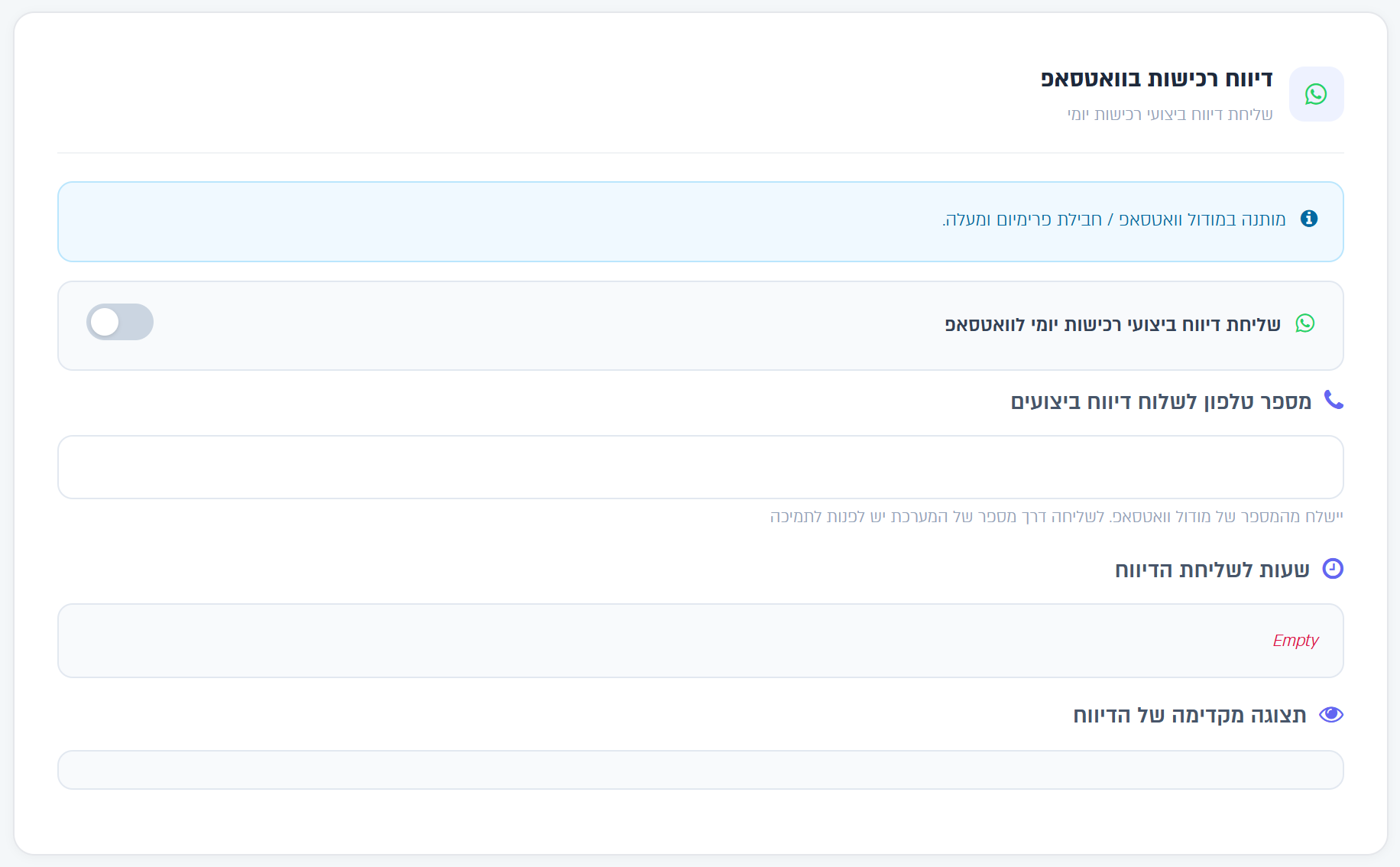Click helper text about WhatsApp module number
Image resolution: width=1400 pixels, height=867 pixels.
tap(1057, 517)
